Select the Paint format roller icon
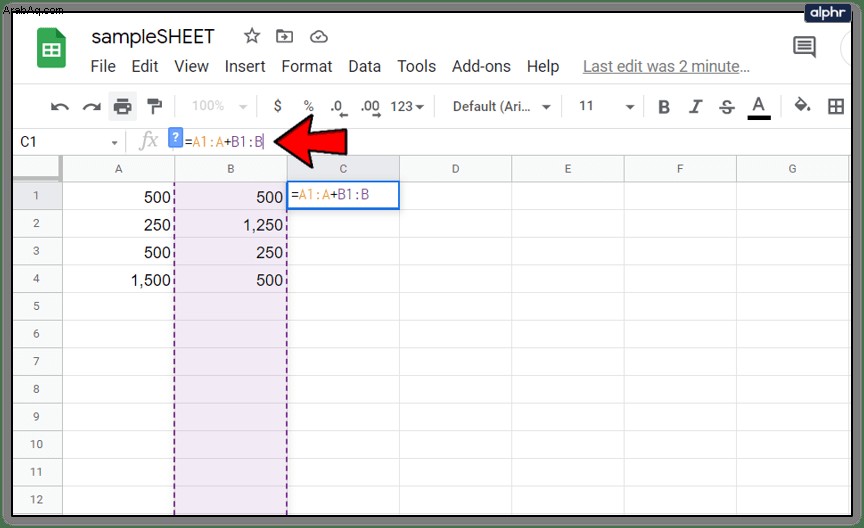 [154, 106]
